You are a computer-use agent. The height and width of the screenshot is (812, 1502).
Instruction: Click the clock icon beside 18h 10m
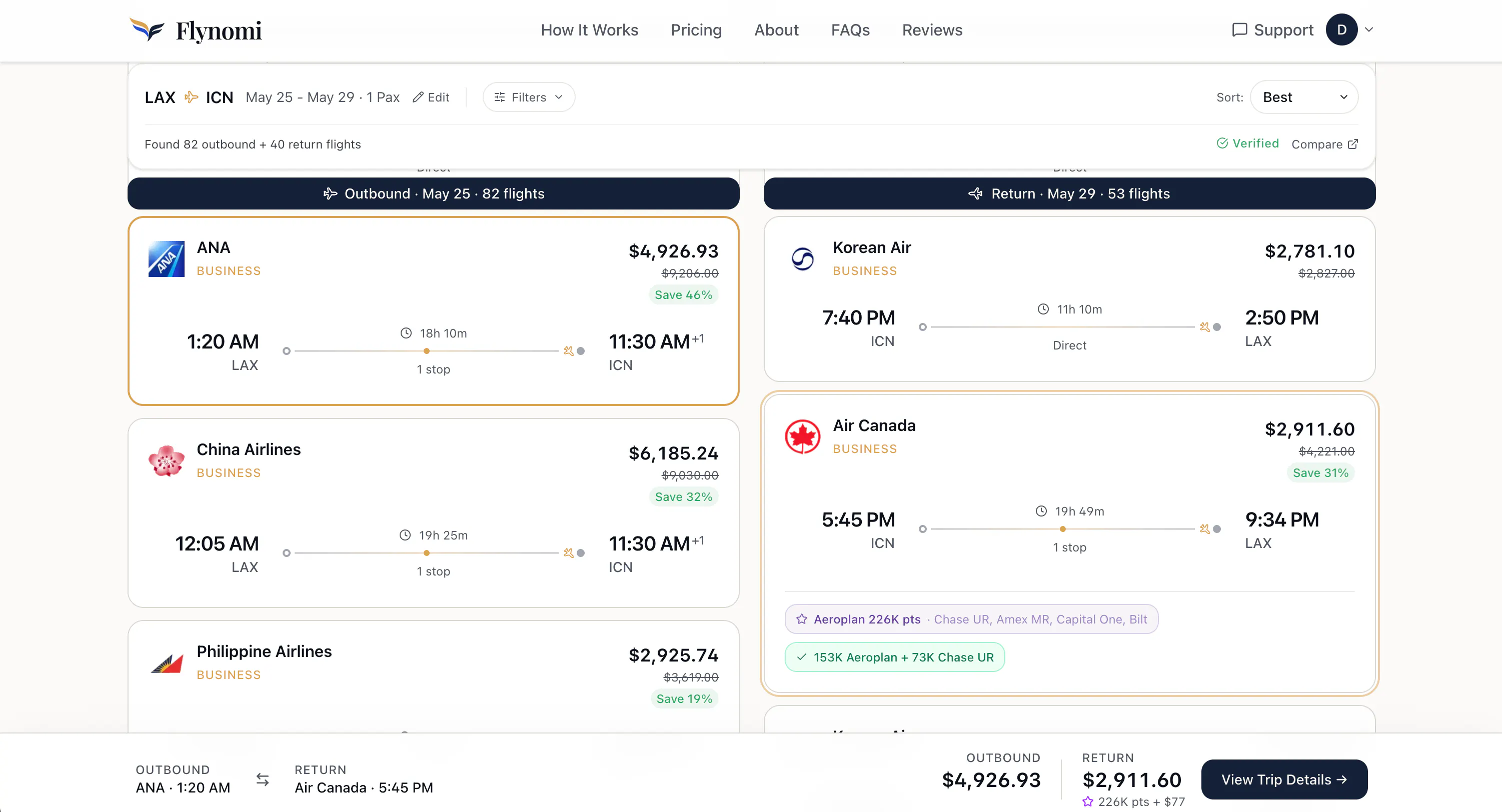(x=406, y=333)
